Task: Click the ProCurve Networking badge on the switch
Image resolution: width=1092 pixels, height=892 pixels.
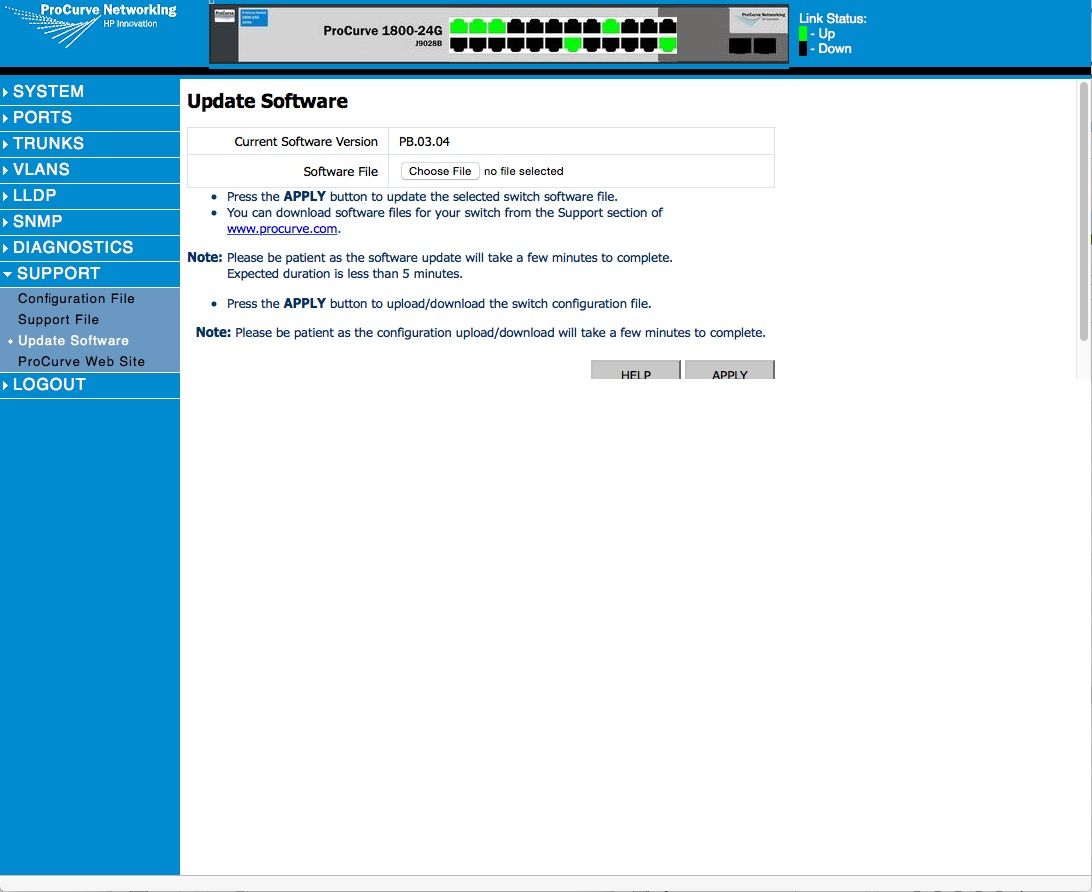Action: click(758, 19)
